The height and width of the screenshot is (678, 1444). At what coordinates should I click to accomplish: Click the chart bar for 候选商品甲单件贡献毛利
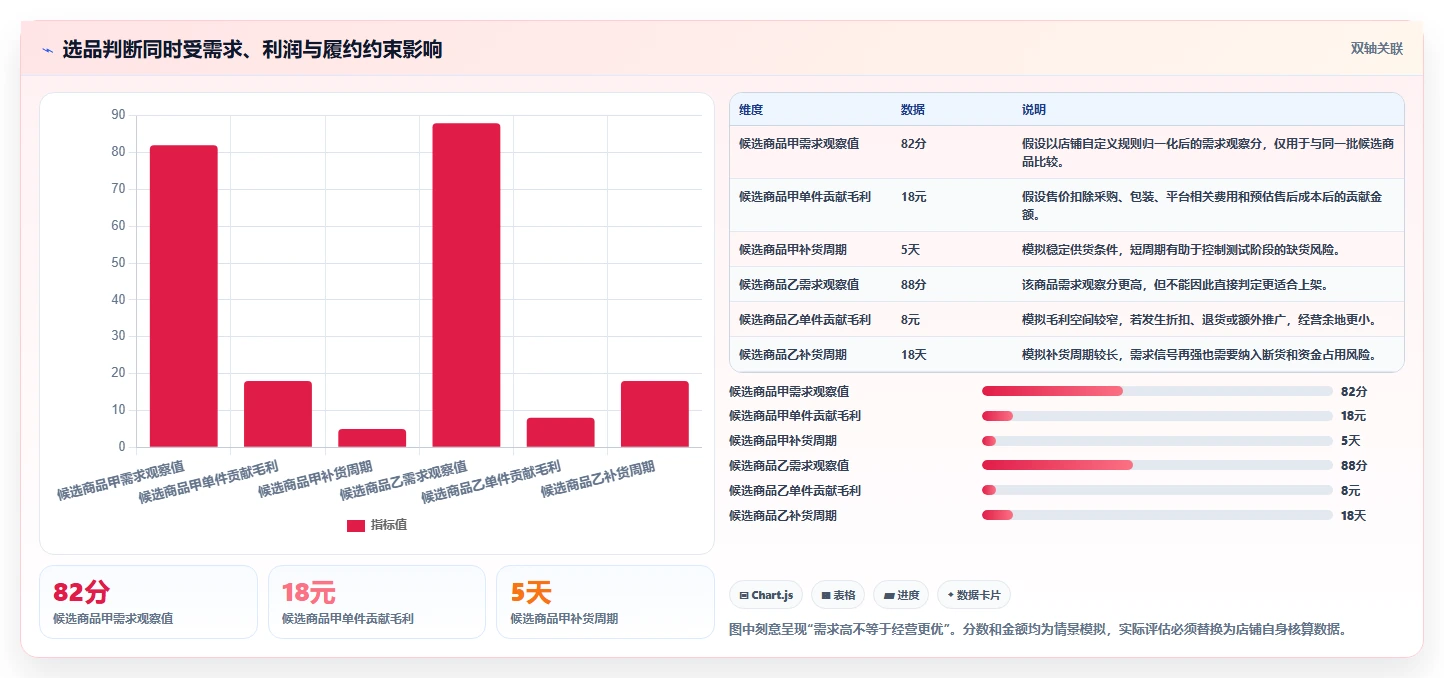pos(278,414)
